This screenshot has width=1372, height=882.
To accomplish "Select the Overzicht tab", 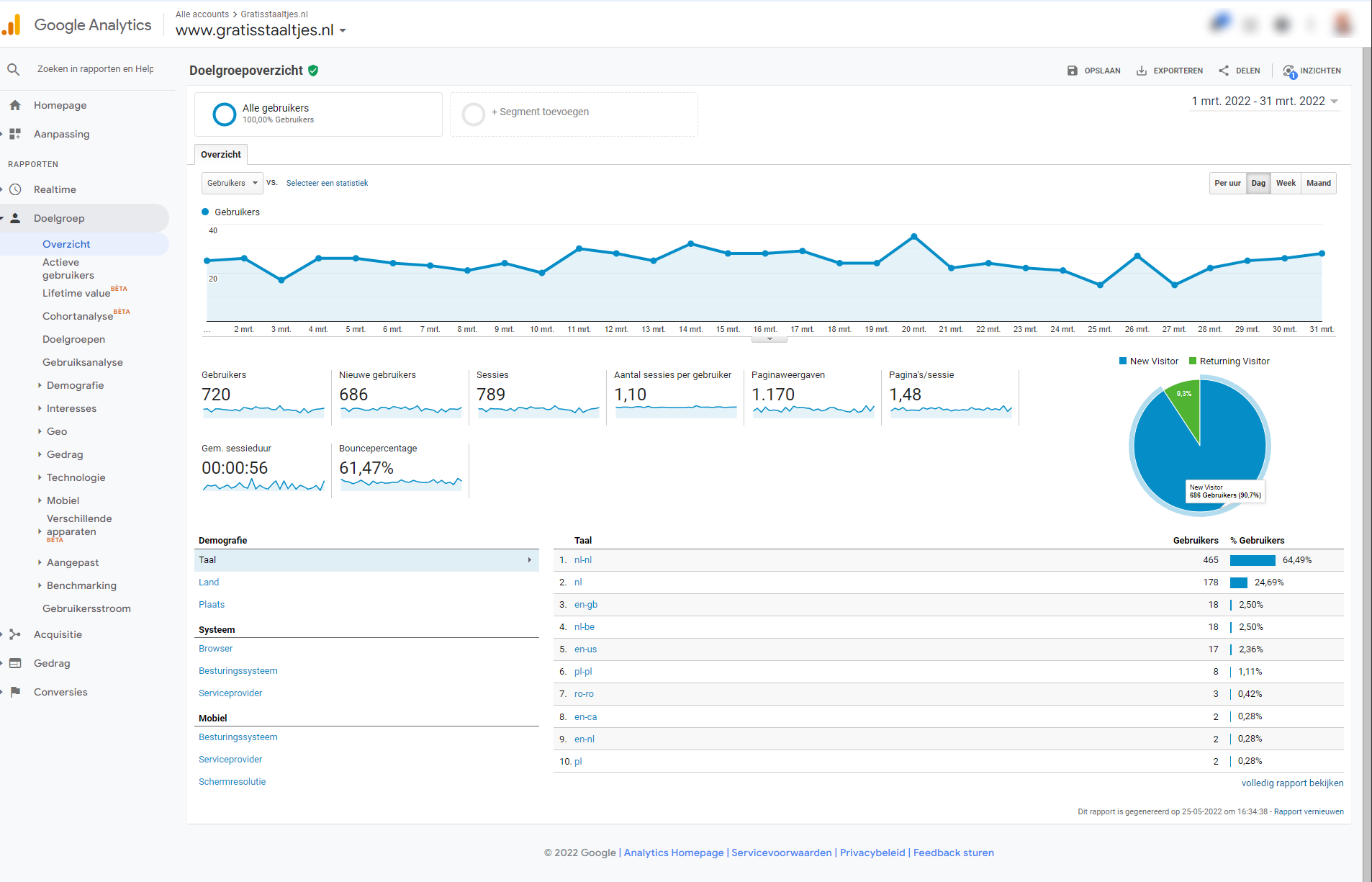I will [x=221, y=154].
